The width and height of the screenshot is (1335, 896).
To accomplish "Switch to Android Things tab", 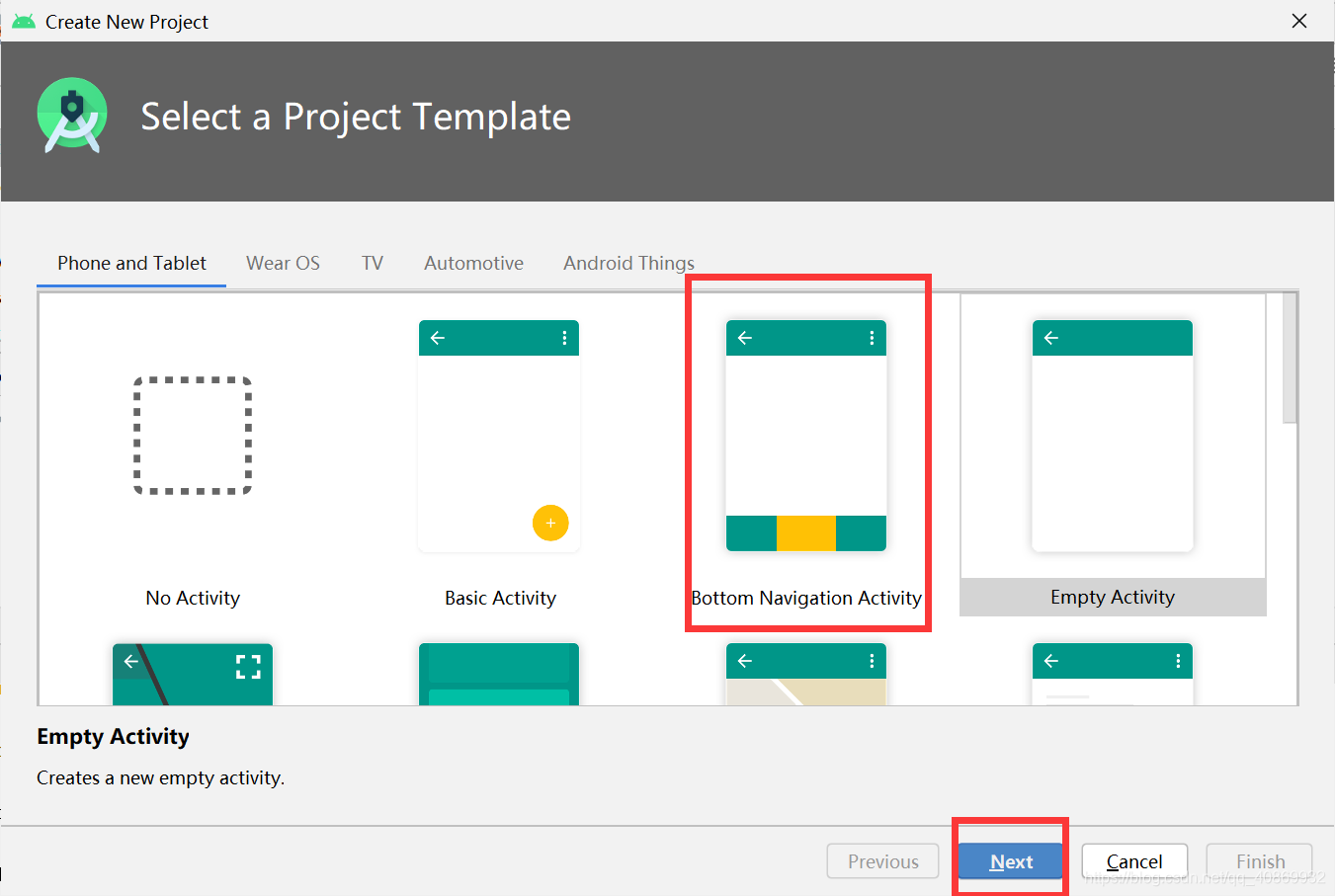I will 628,263.
